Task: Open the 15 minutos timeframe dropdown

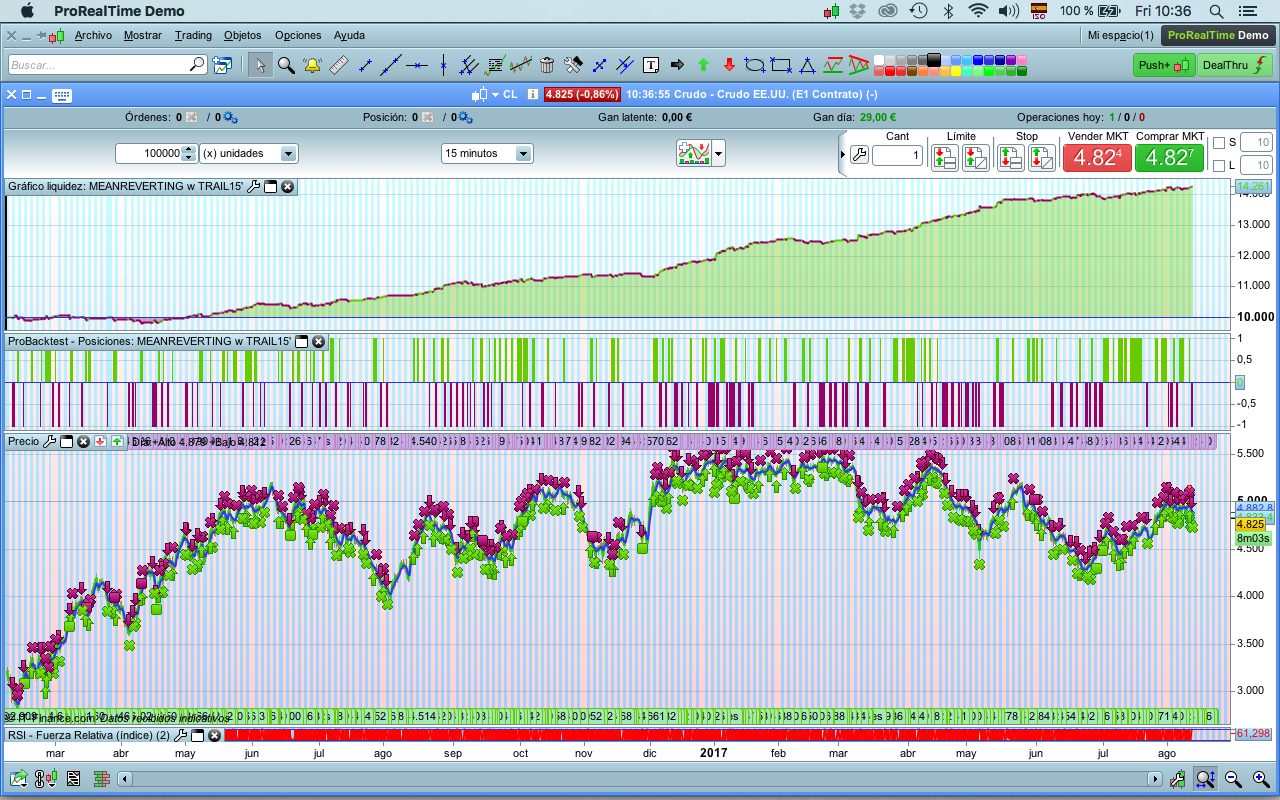Action: [522, 154]
